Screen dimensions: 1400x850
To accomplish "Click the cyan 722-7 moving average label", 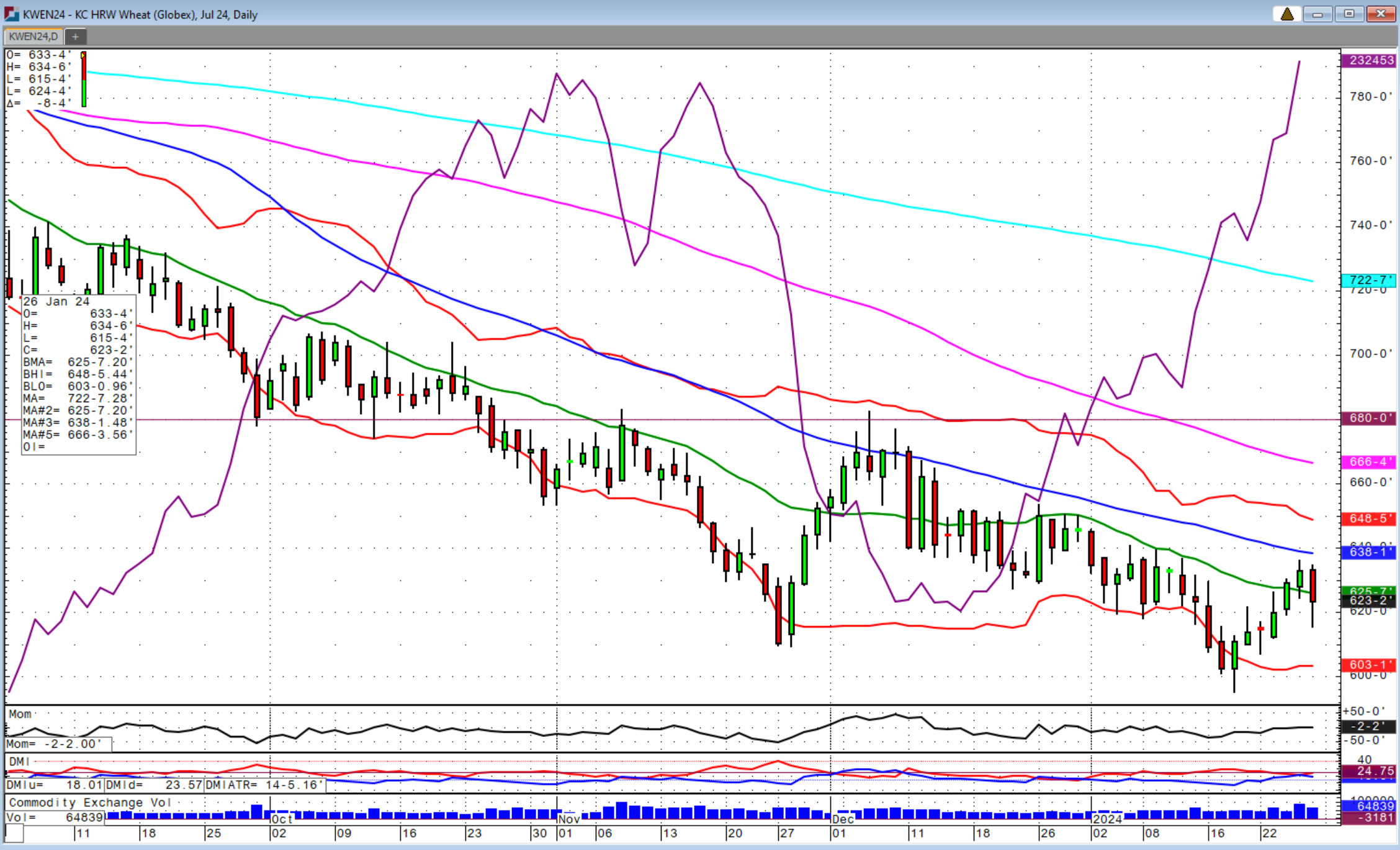I will tap(1370, 280).
